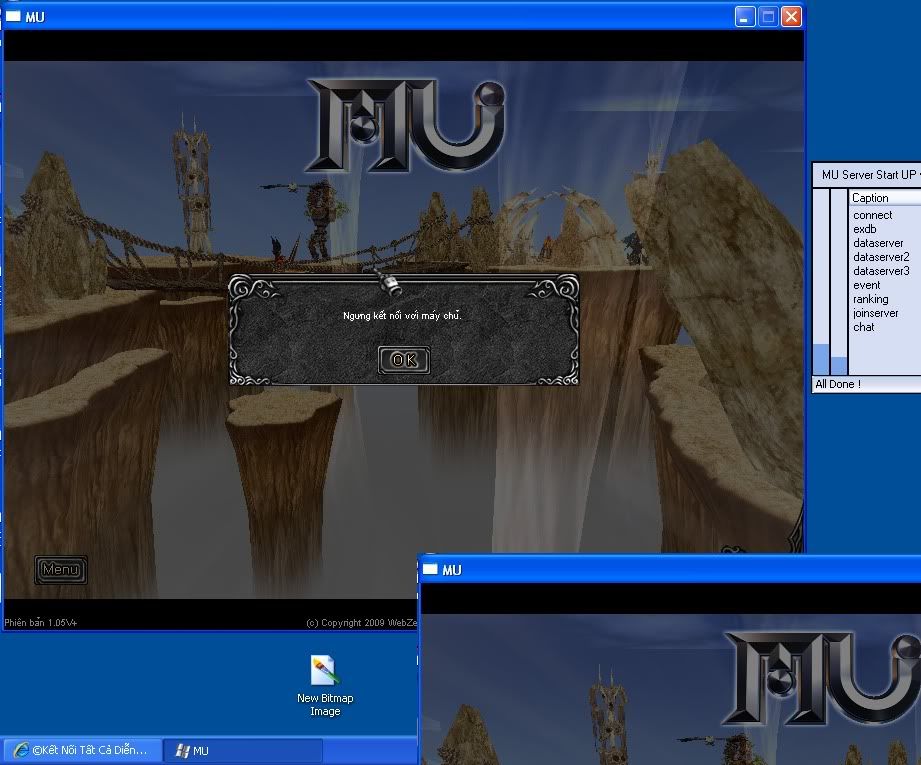Click the 'Phiên bản 1.05V+' version text
The width and height of the screenshot is (921, 765).
41,623
